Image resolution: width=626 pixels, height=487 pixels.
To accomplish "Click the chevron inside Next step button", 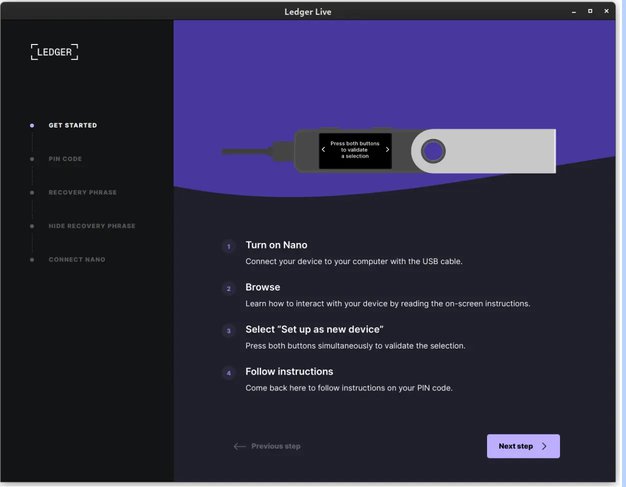I will point(544,446).
